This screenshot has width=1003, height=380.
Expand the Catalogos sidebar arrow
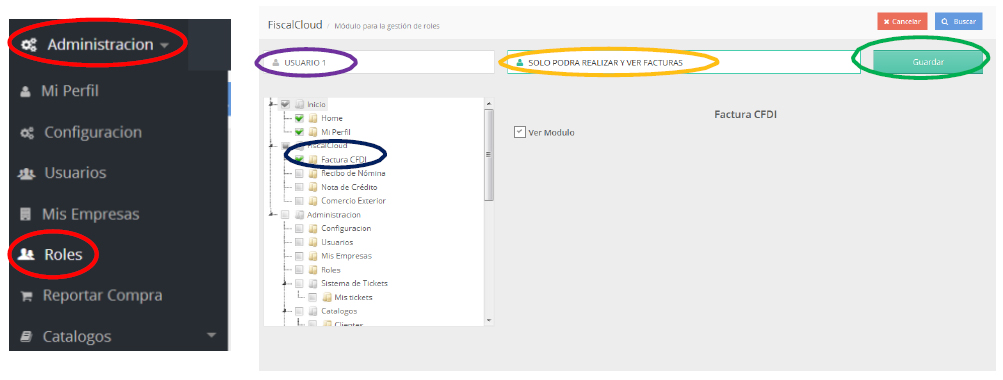[x=212, y=335]
